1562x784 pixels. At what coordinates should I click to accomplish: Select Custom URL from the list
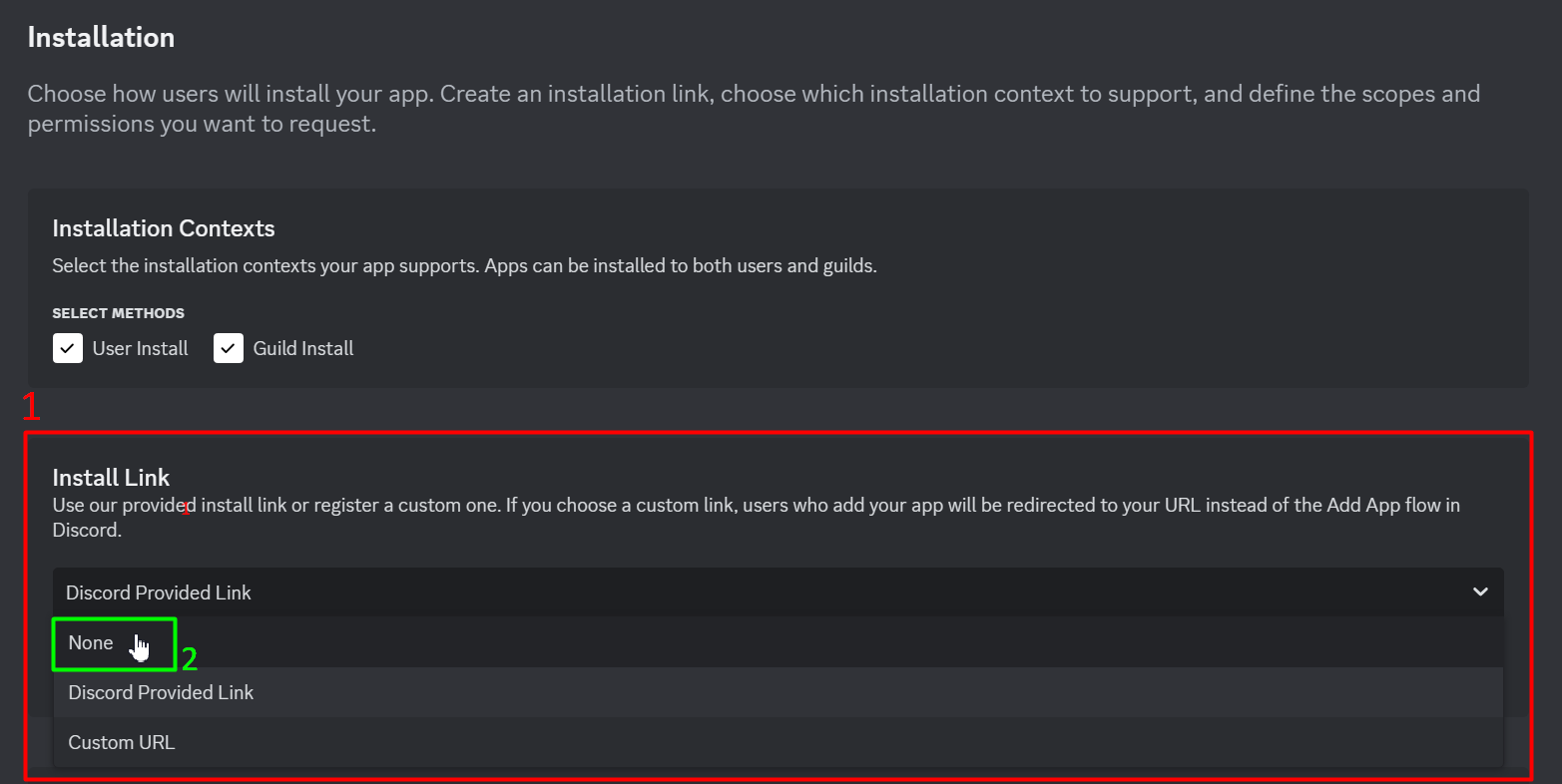(121, 742)
